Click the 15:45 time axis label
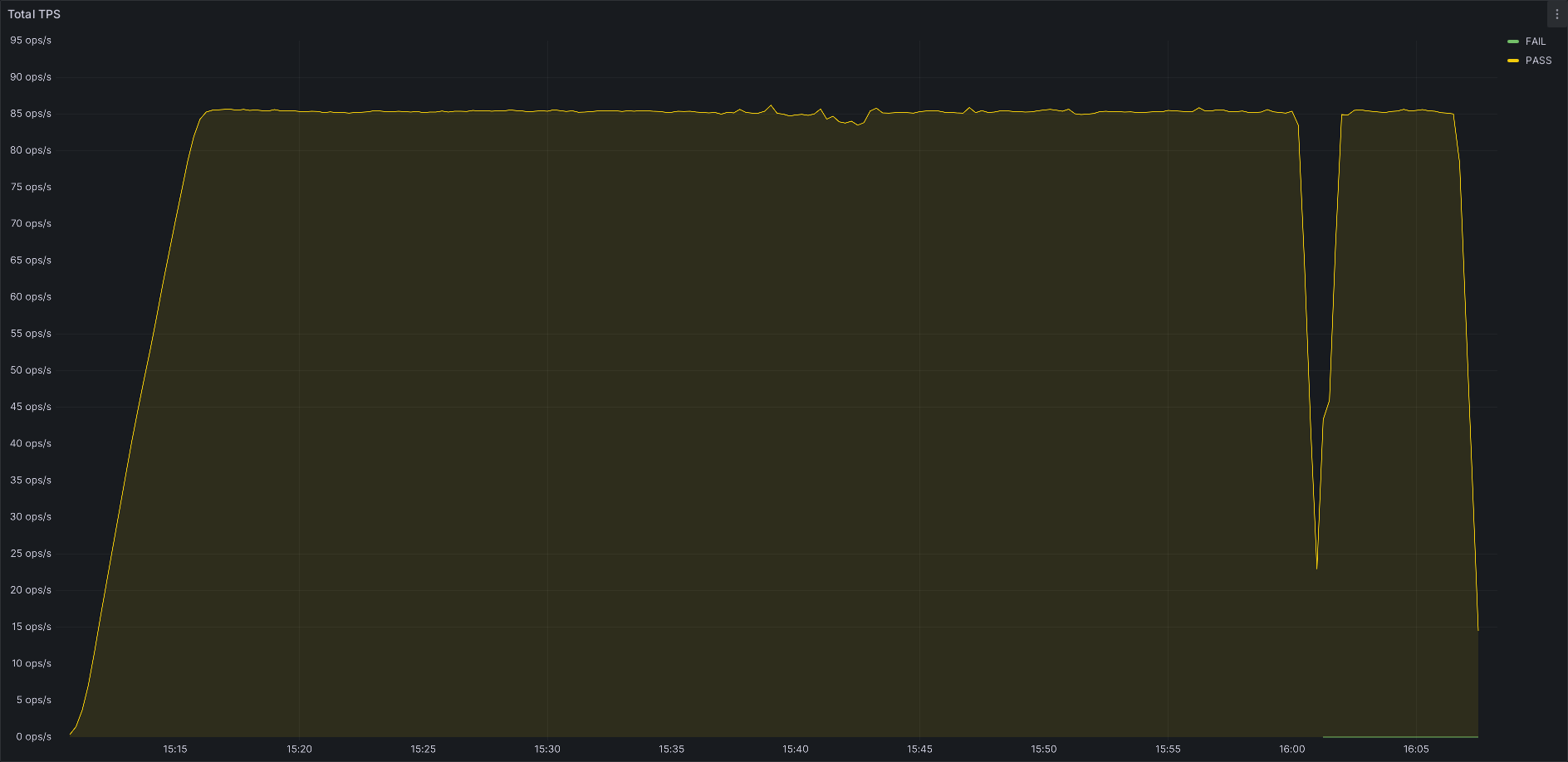The width and height of the screenshot is (1568, 762). pos(920,749)
